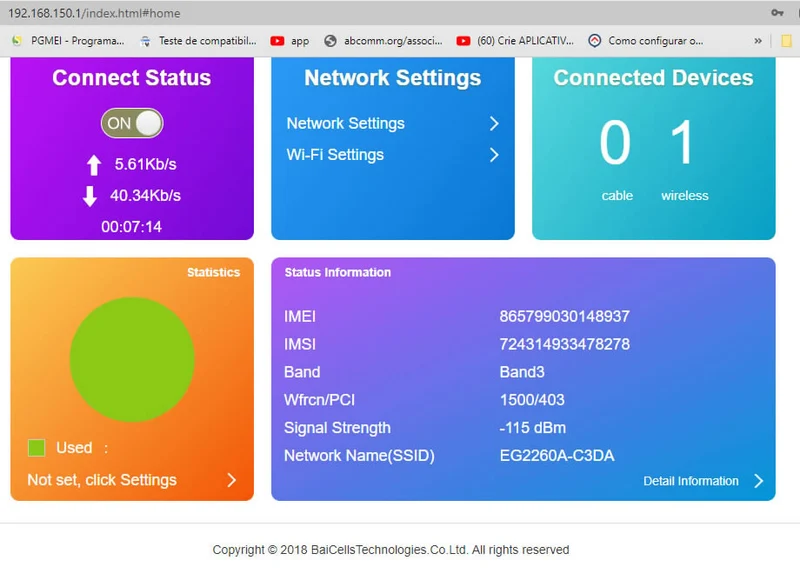Click the Band3 value
The image size is (800, 587).
point(522,372)
